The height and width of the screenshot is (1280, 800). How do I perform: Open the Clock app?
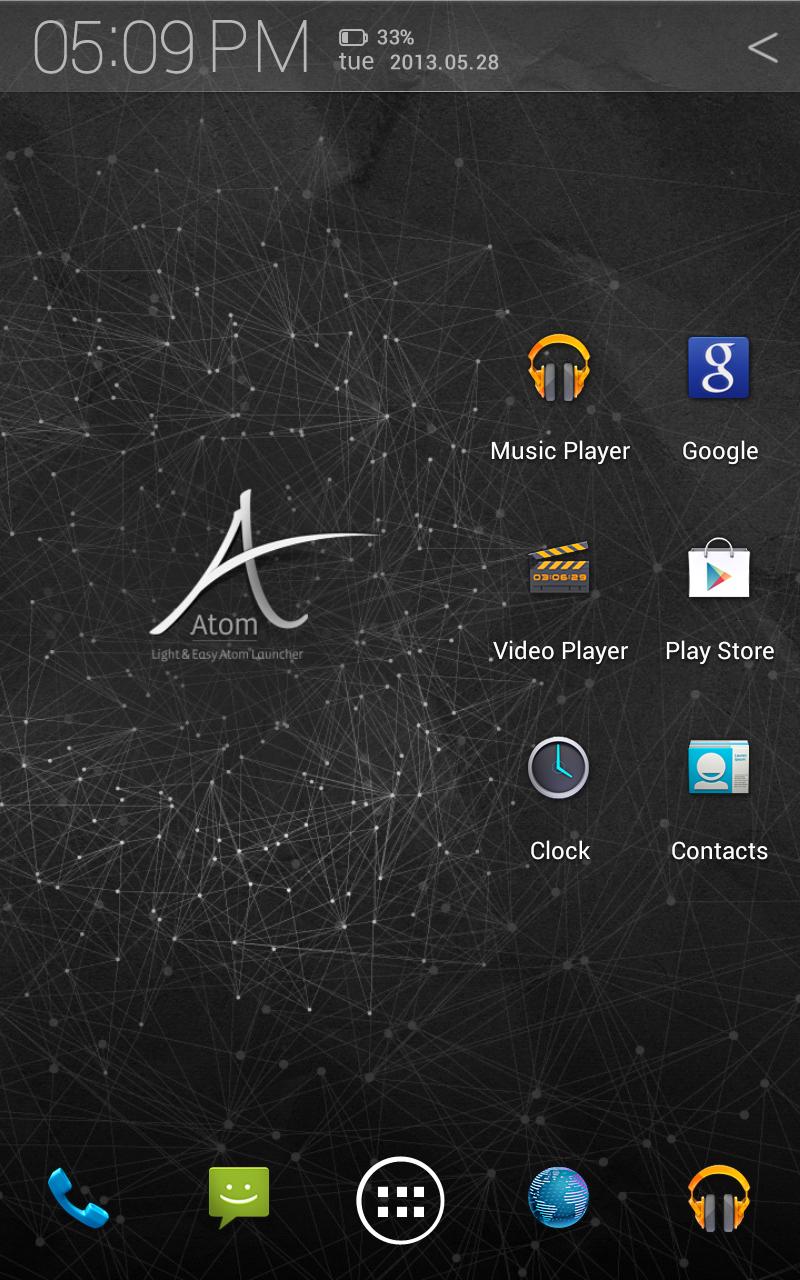tap(560, 770)
